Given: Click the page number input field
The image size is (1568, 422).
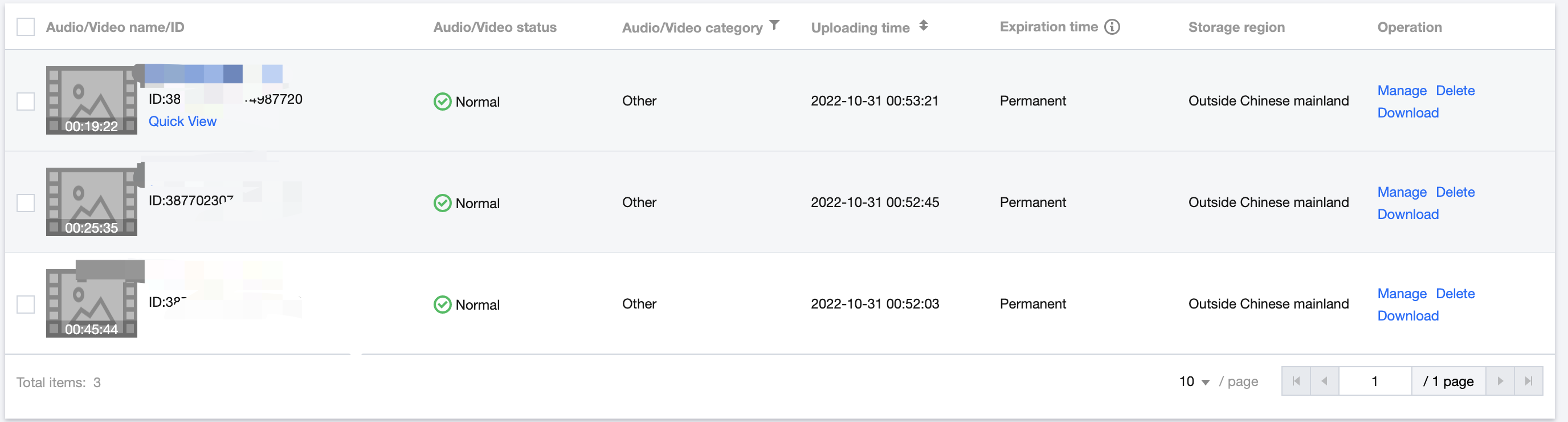Looking at the screenshot, I should click(1374, 381).
